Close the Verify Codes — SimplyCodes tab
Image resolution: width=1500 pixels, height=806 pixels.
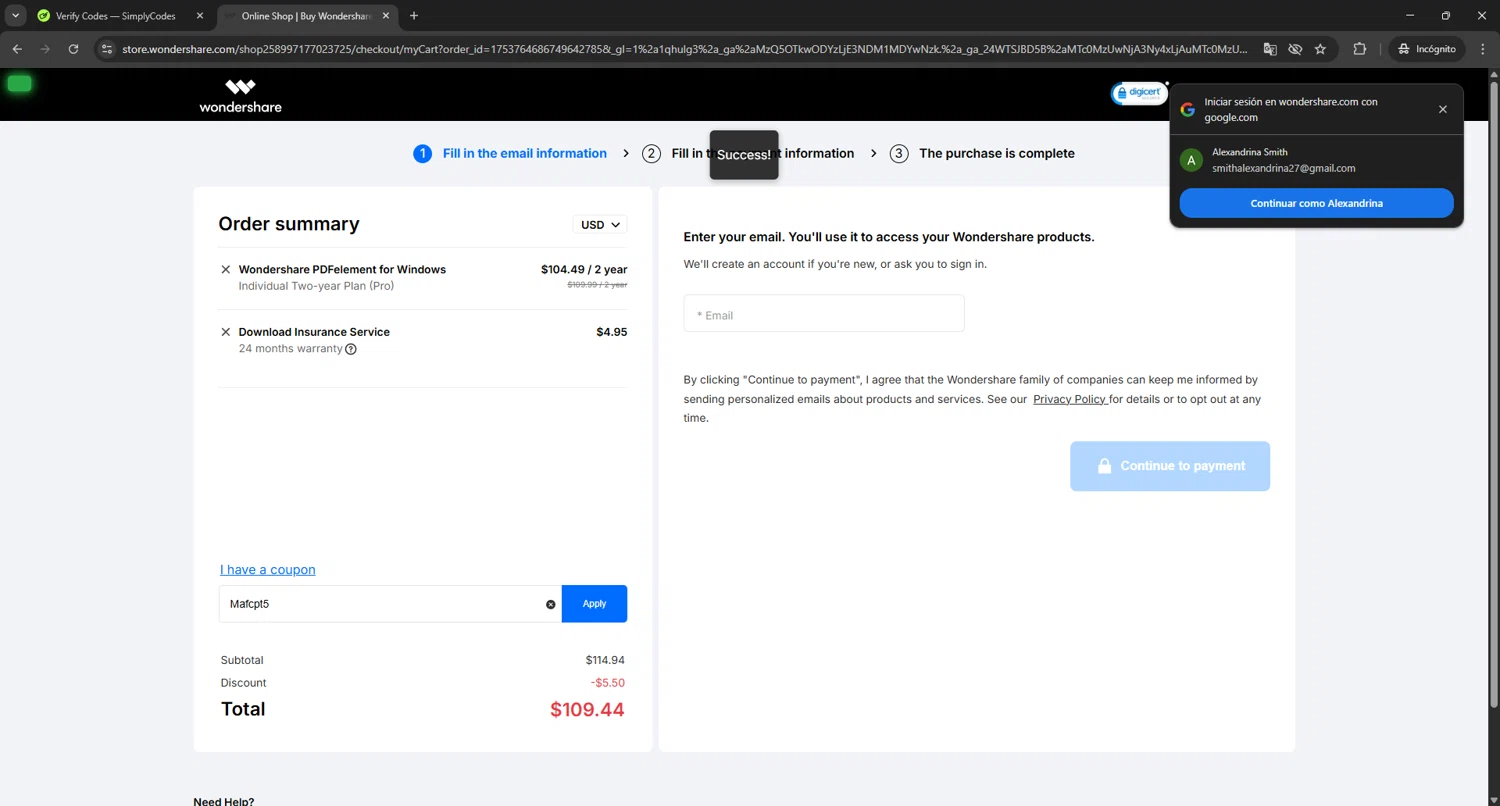point(199,16)
